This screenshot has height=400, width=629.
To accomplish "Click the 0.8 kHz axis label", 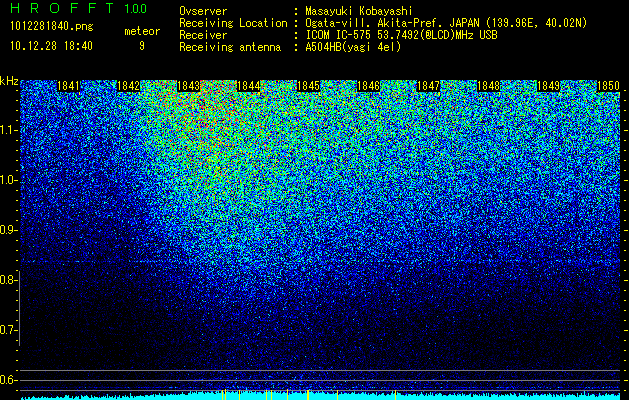I will (8, 280).
